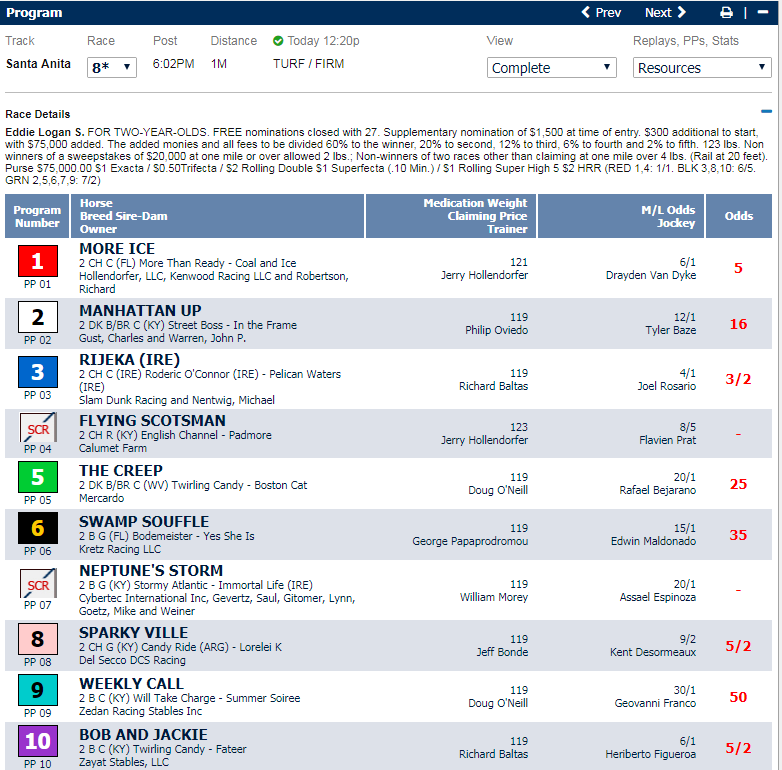Click the red program number 1 badge
Viewport: 782px width, 770px height.
coord(37,262)
